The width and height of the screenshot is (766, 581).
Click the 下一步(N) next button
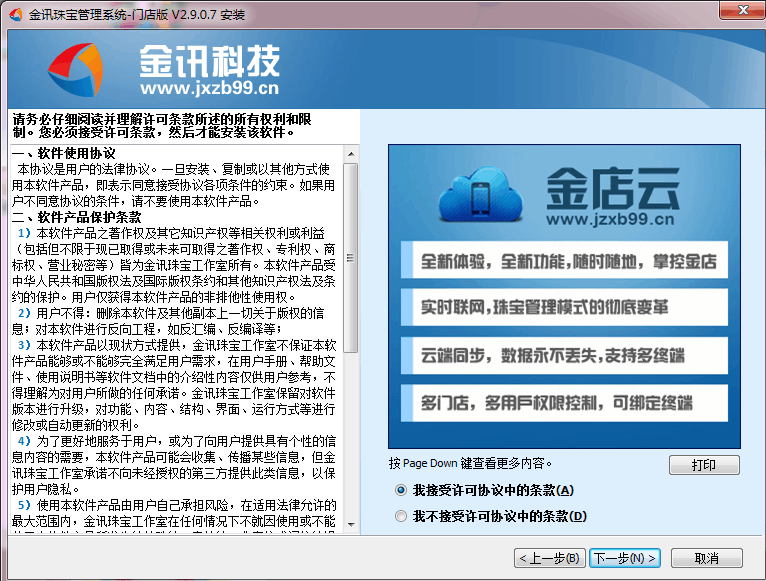tap(625, 558)
